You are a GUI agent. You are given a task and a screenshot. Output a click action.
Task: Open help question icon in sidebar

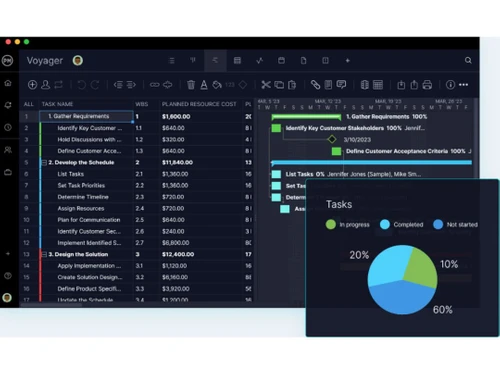tap(8, 276)
